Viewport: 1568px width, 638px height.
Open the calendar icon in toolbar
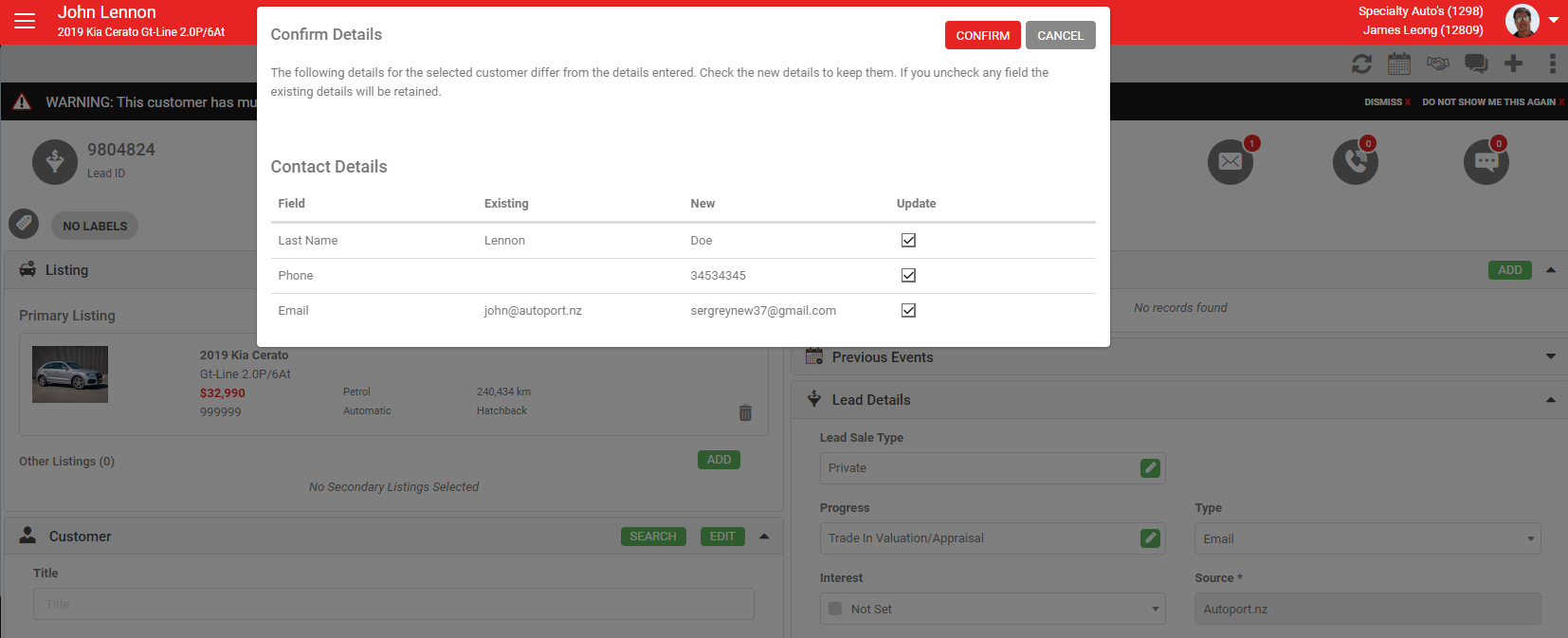click(1399, 64)
